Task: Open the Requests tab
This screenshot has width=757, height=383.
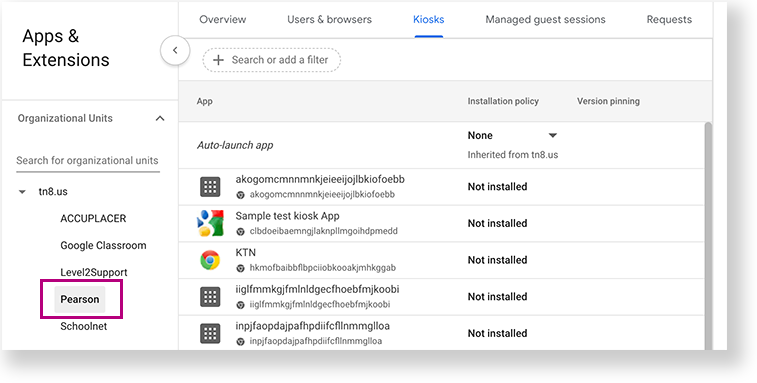Action: click(669, 20)
